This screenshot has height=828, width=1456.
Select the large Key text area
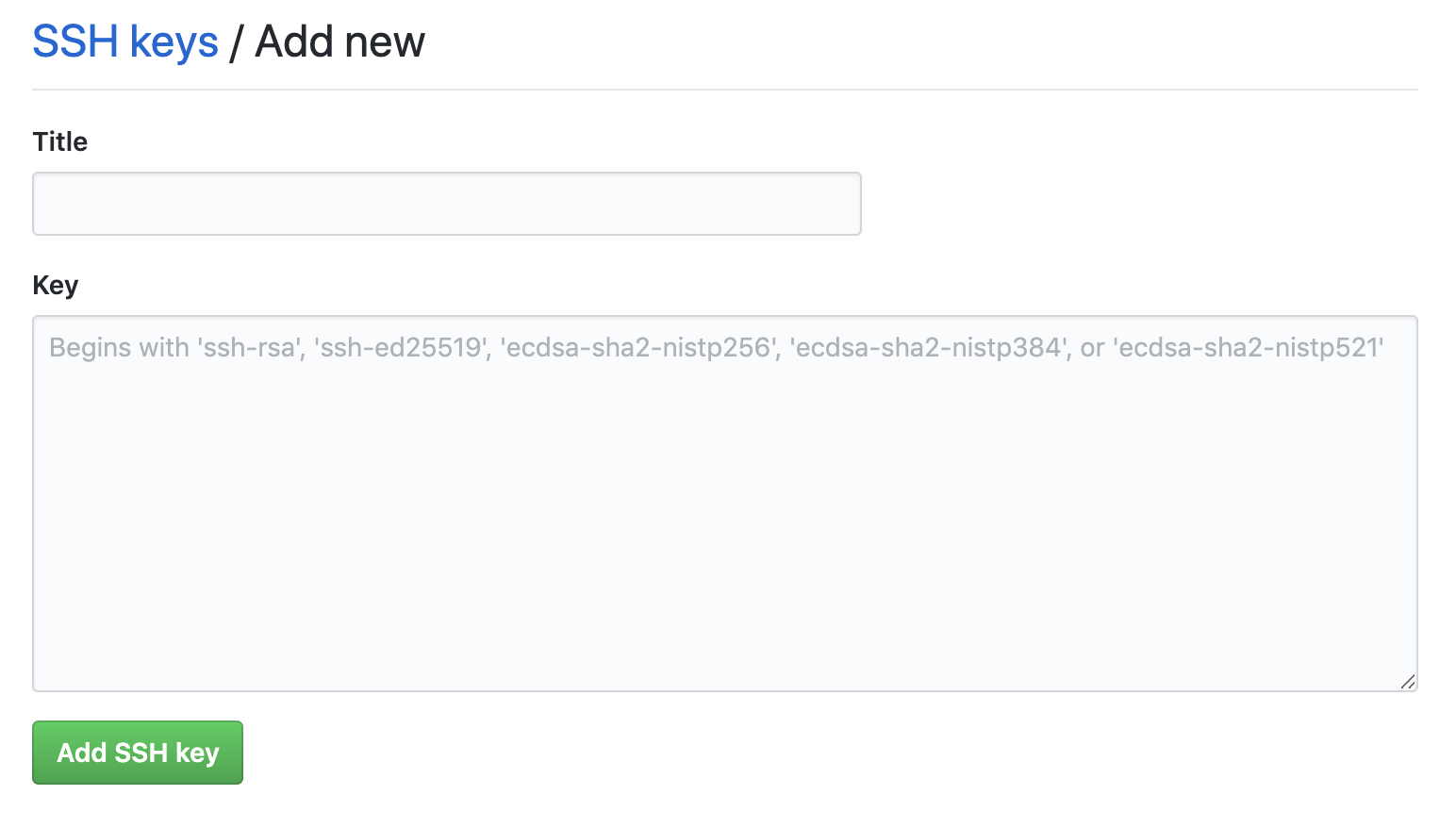click(x=725, y=504)
